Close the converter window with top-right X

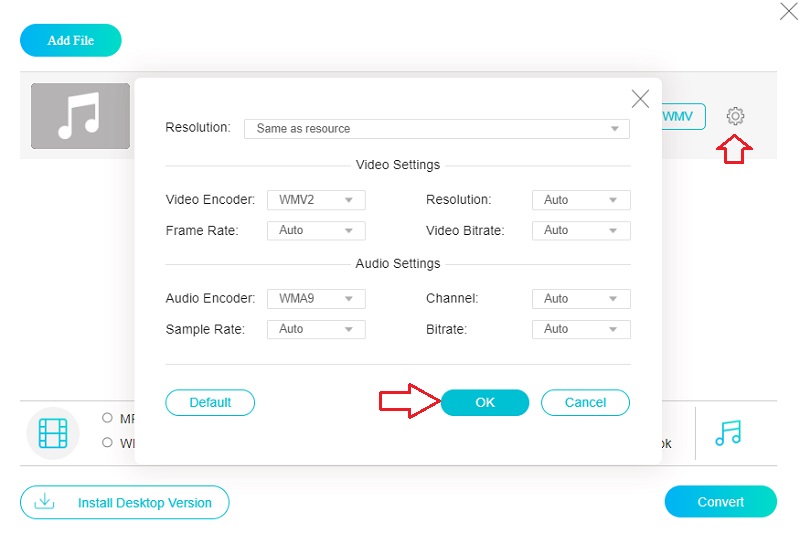point(787,12)
